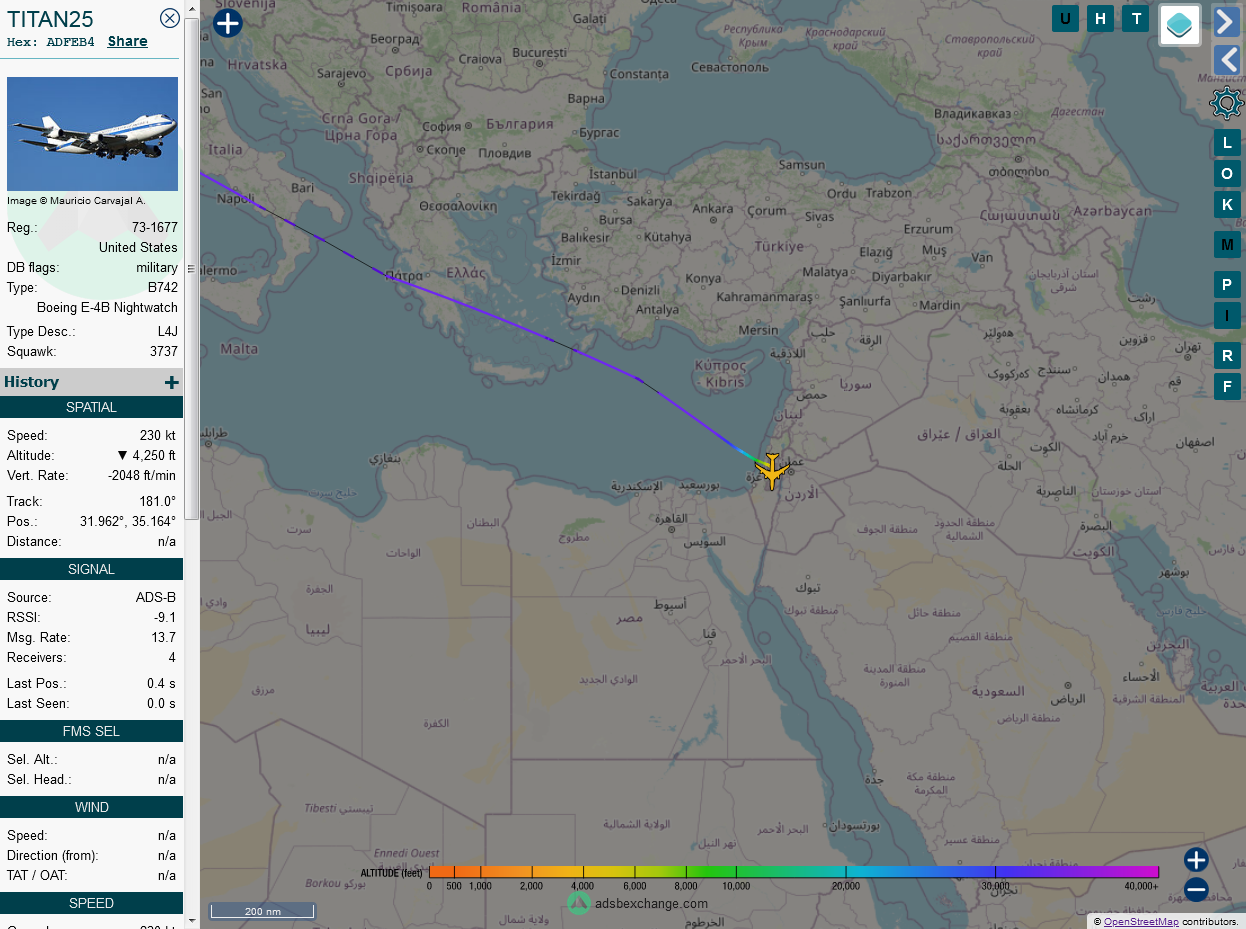Toggle the O map button
Image resolution: width=1246 pixels, height=929 pixels.
[1227, 174]
